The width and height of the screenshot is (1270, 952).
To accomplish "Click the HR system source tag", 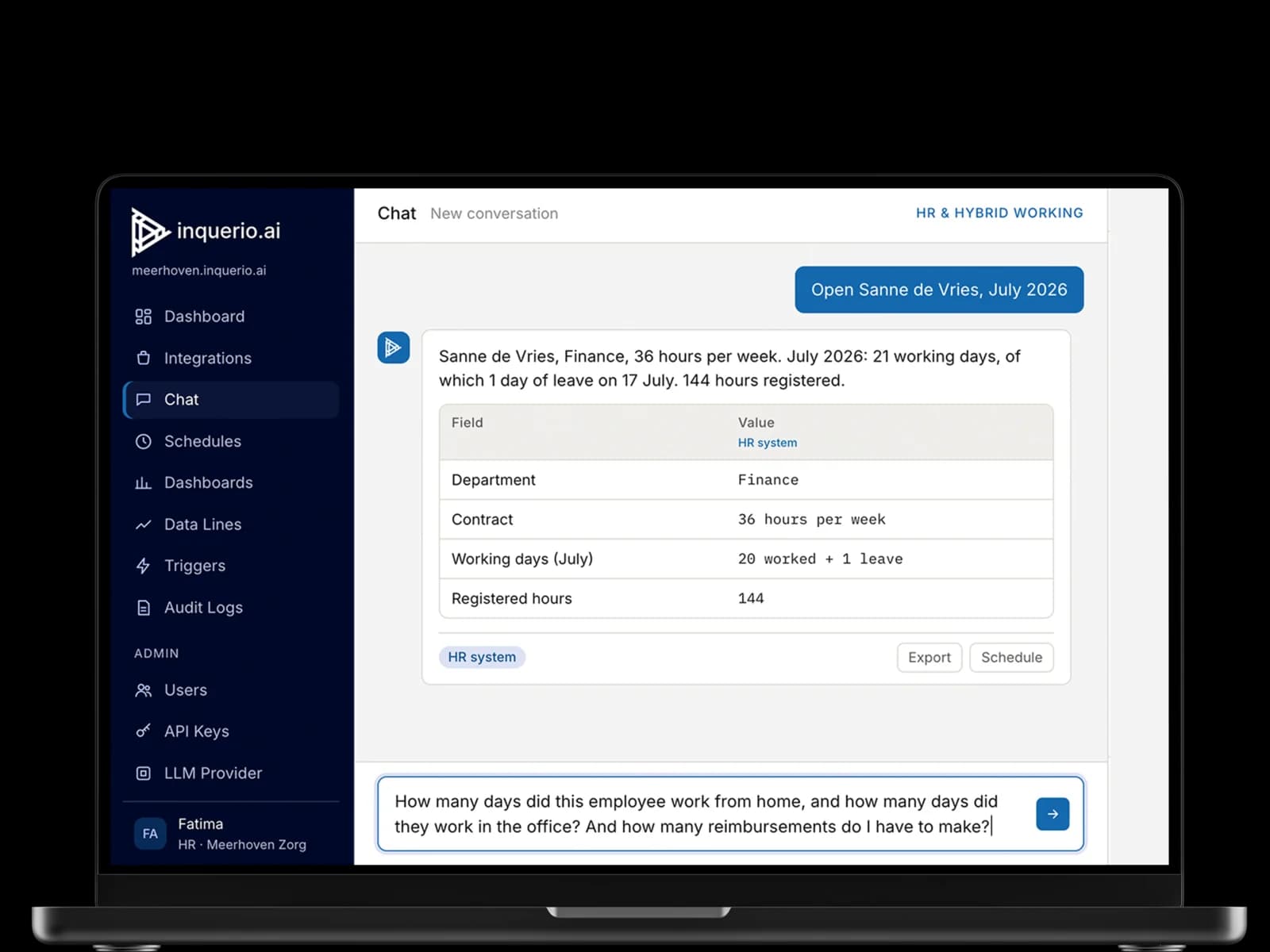I will [482, 657].
